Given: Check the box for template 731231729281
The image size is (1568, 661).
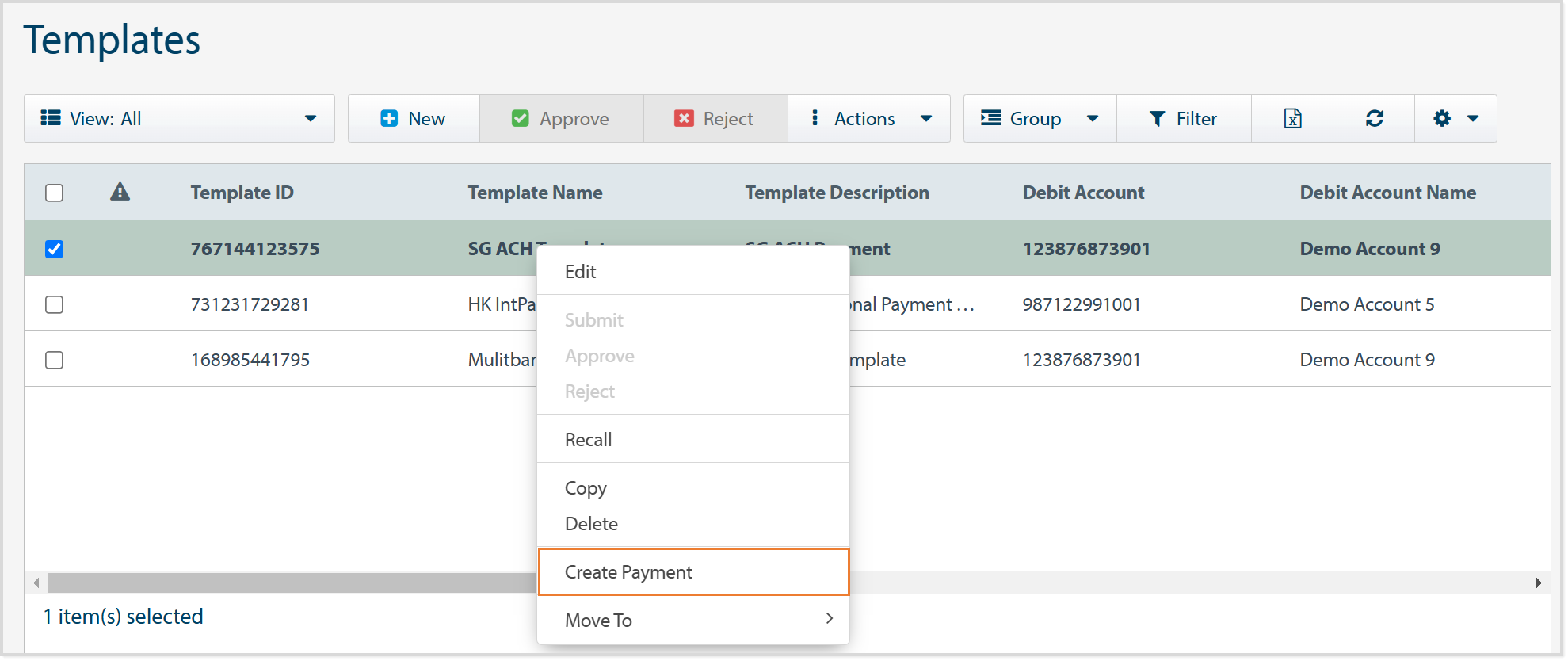Looking at the screenshot, I should click(x=55, y=304).
